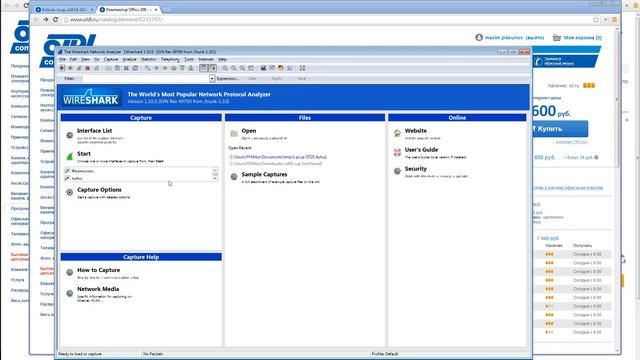Open the User's Guide link
This screenshot has height=360, width=640.
[x=421, y=150]
